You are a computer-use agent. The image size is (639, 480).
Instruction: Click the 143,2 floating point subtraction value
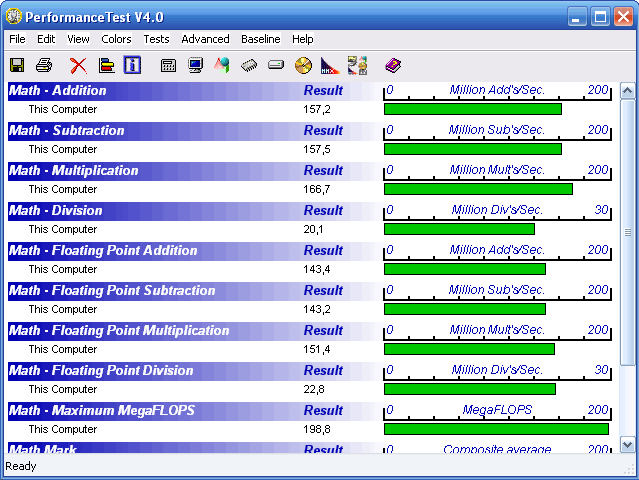[317, 309]
